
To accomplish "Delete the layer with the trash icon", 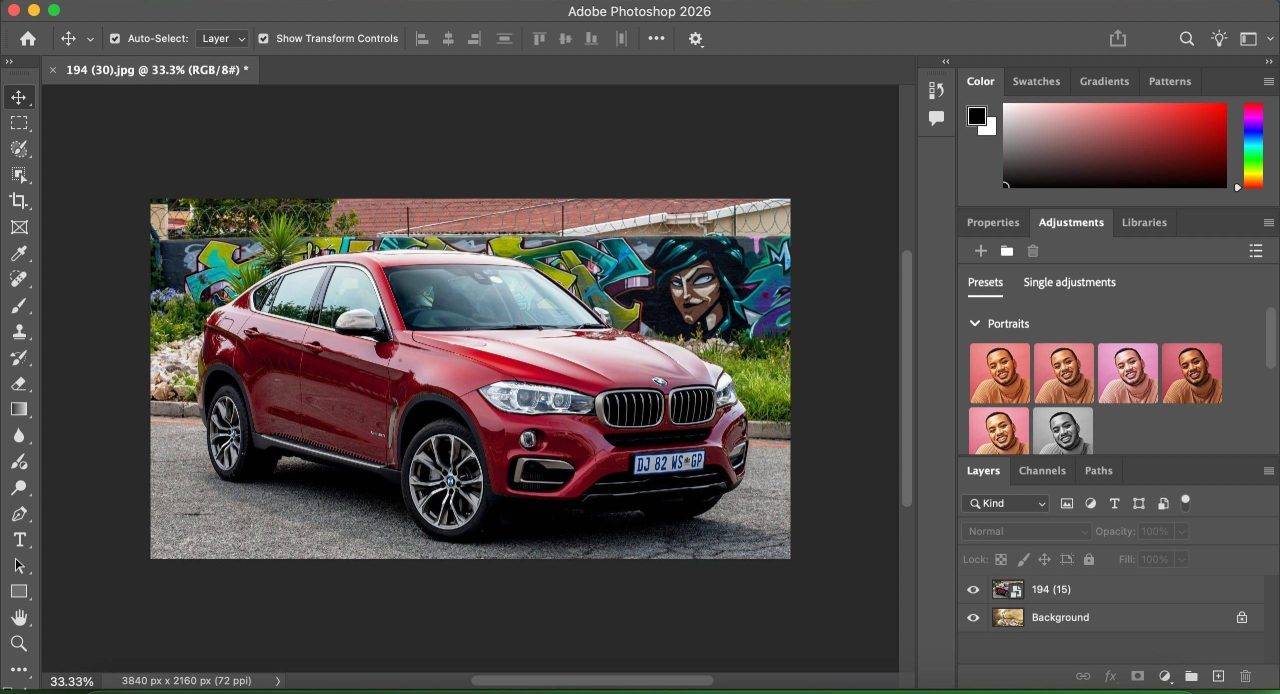I will (x=1245, y=677).
